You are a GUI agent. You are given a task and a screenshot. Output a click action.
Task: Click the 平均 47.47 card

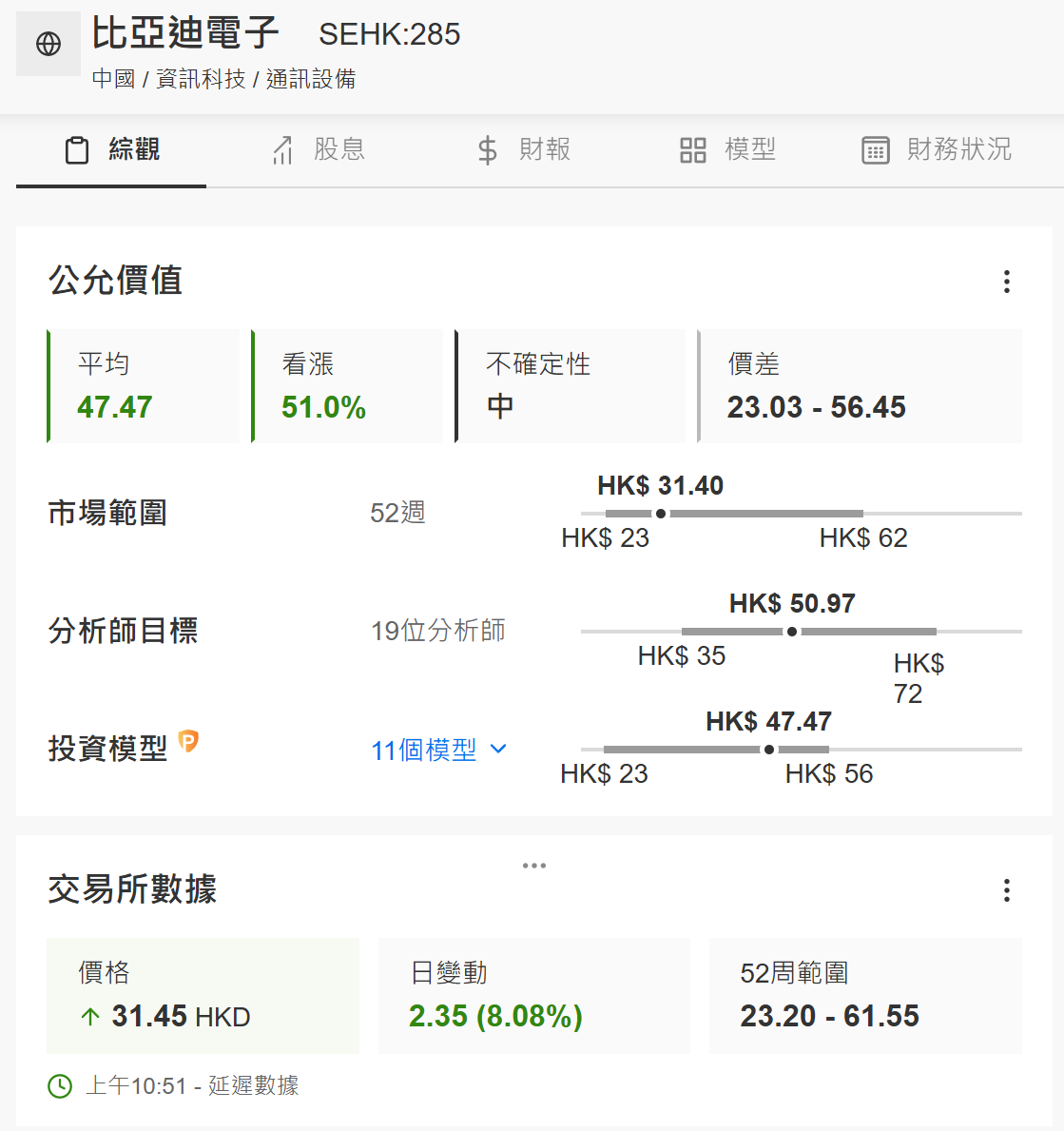pyautogui.click(x=143, y=386)
